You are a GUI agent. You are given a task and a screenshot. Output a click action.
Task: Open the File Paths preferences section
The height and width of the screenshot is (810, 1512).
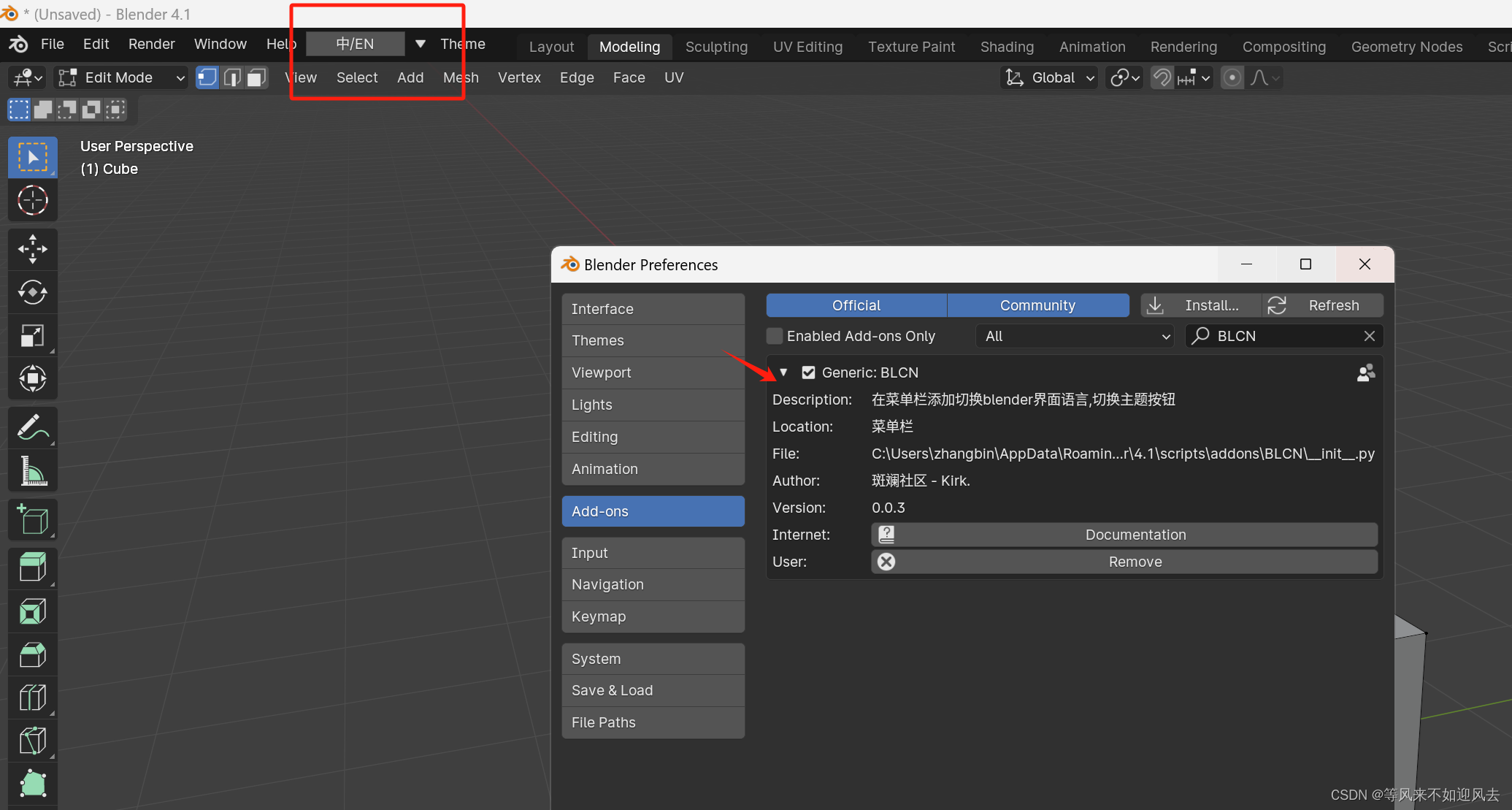653,722
